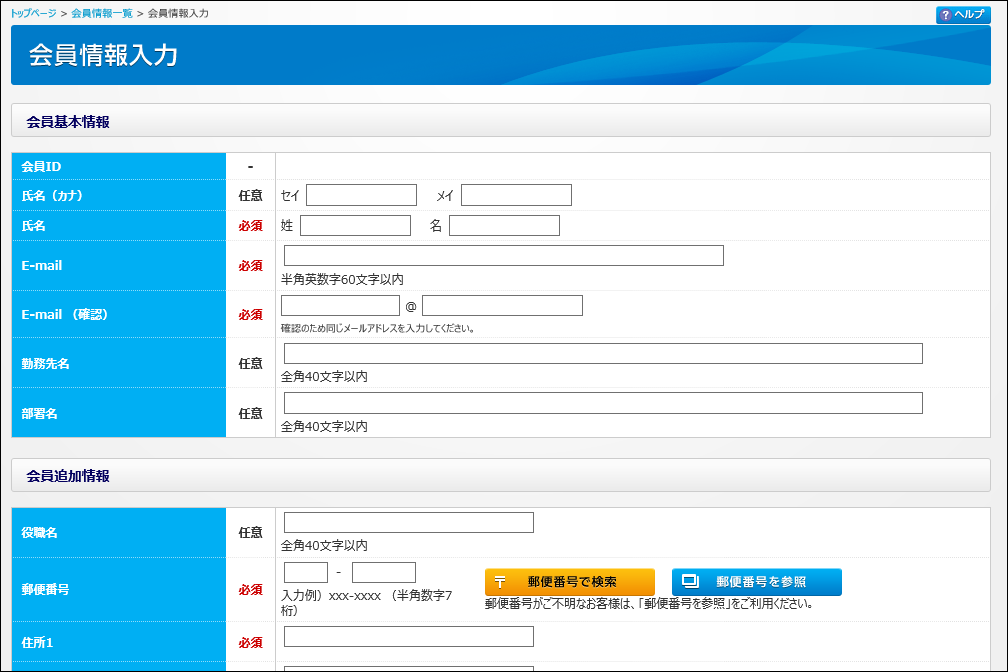Click the help question mark icon
Image resolution: width=1008 pixels, height=672 pixels.
(x=945, y=15)
